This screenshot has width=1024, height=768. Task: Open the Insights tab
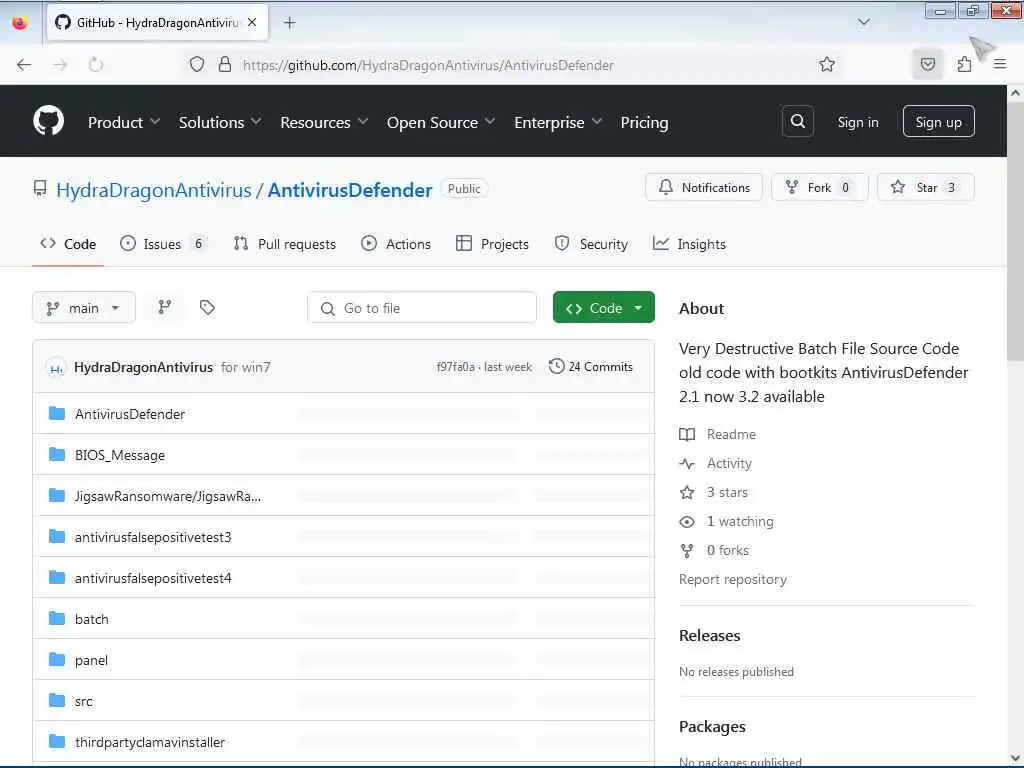[689, 244]
